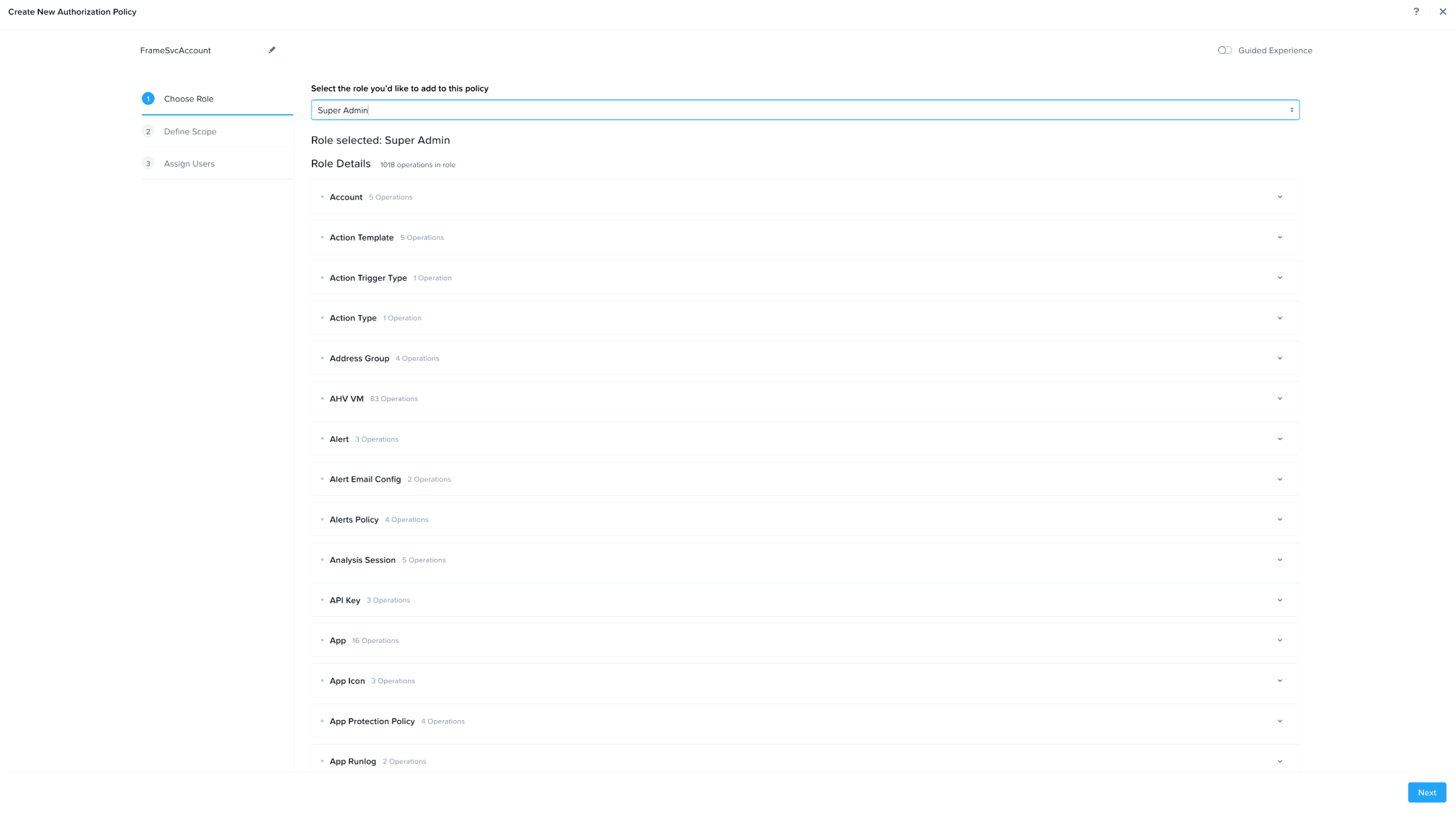Click the step 3 number icon

coord(148,164)
